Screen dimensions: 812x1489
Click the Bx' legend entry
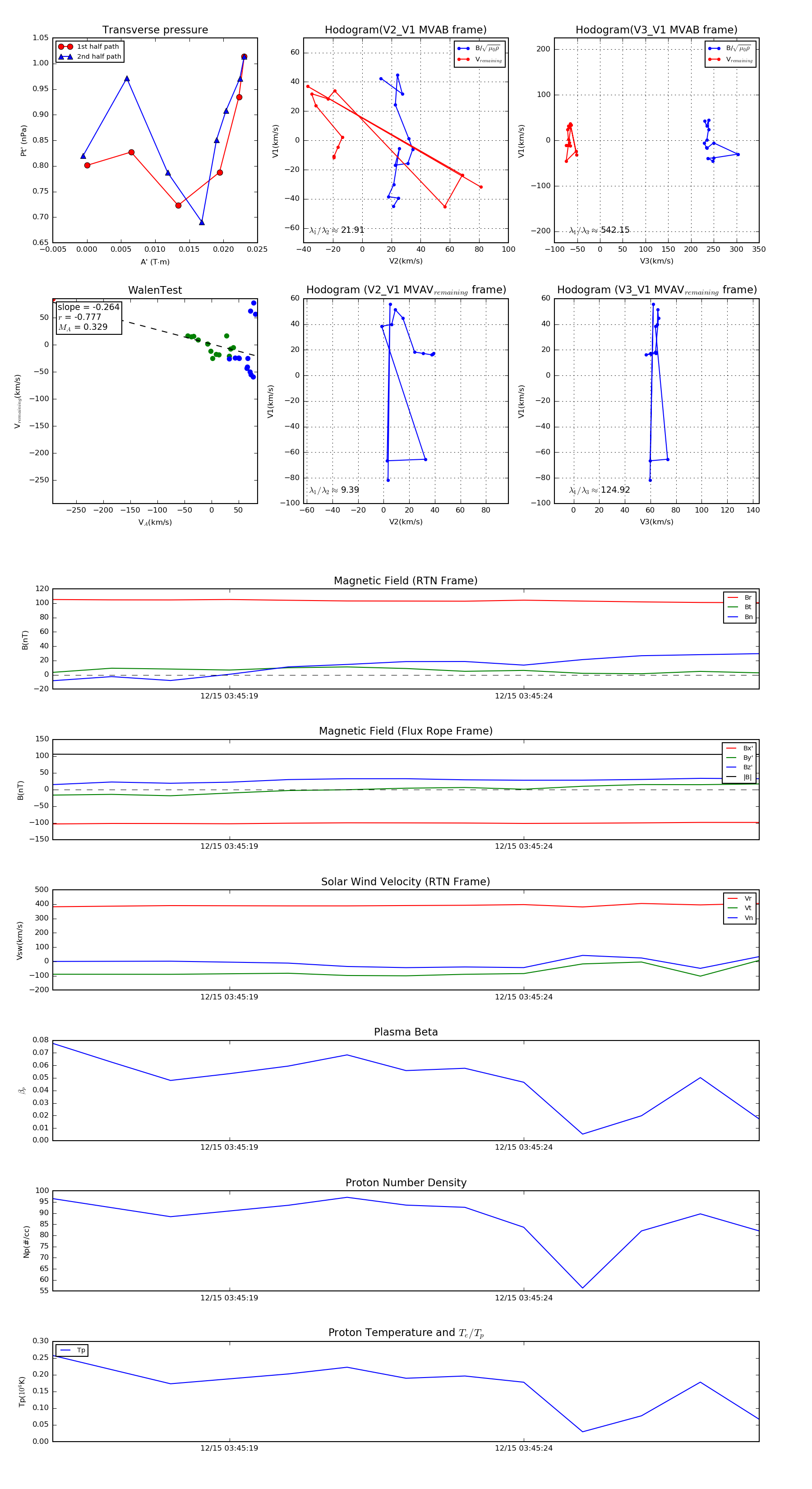[x=739, y=748]
